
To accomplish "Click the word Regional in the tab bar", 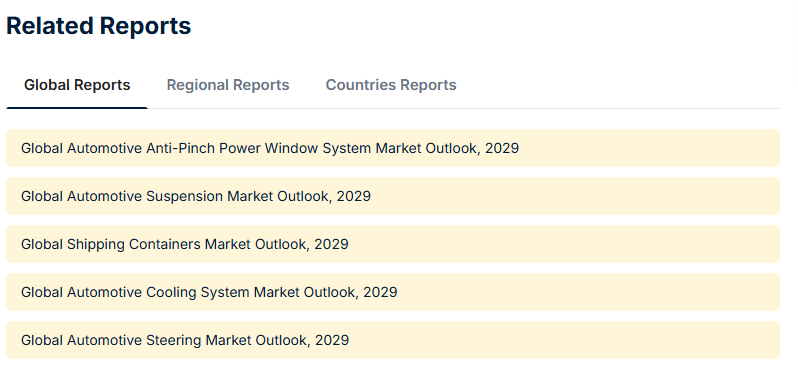I will click(x=196, y=84).
